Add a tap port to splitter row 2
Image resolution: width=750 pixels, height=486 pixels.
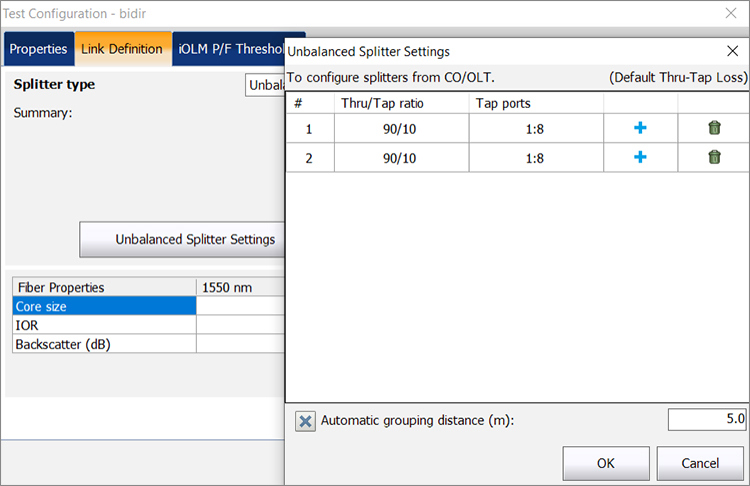click(640, 157)
